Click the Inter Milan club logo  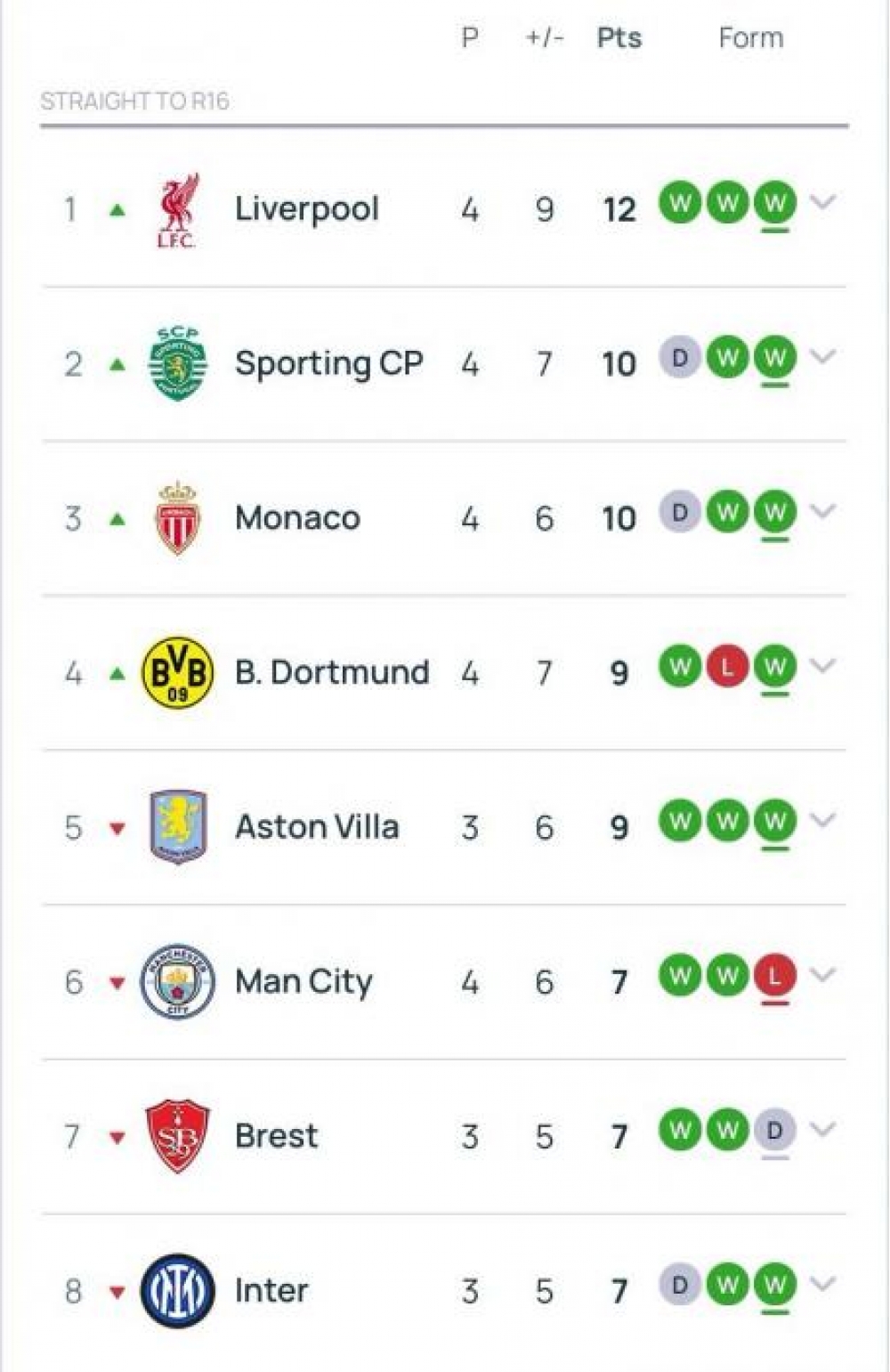coord(178,1290)
